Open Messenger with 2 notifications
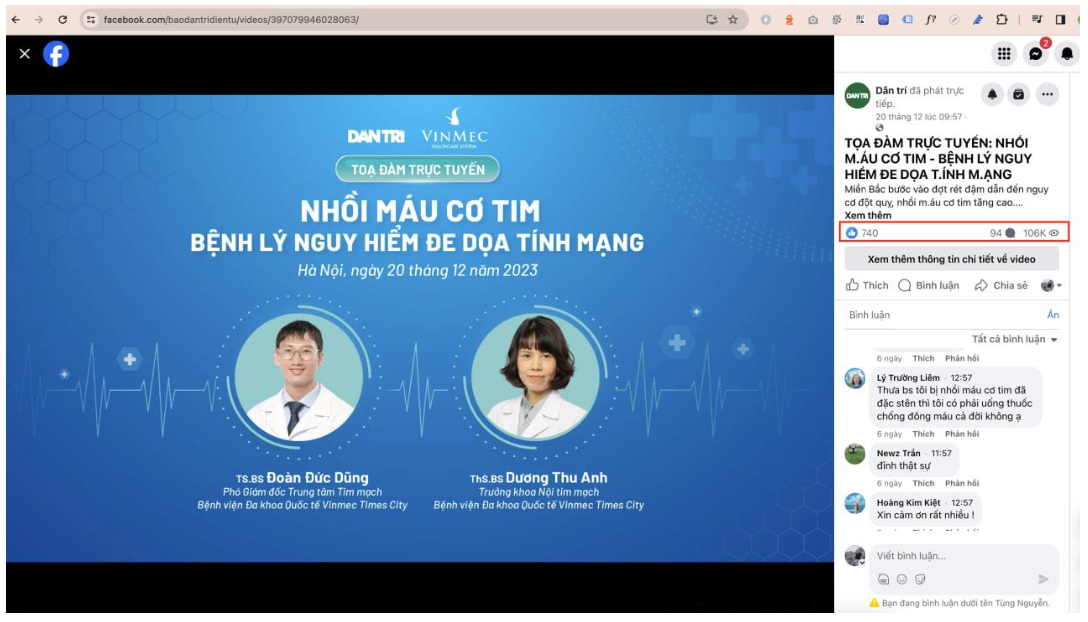This screenshot has height=622, width=1088. click(x=1036, y=53)
